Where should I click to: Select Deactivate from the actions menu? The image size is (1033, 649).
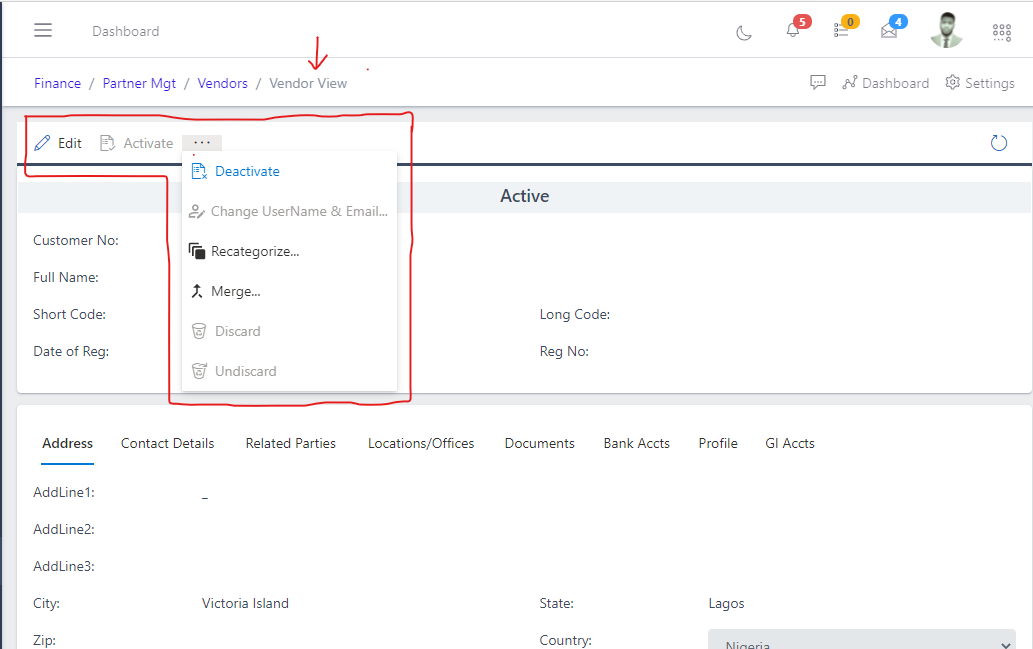pyautogui.click(x=245, y=171)
